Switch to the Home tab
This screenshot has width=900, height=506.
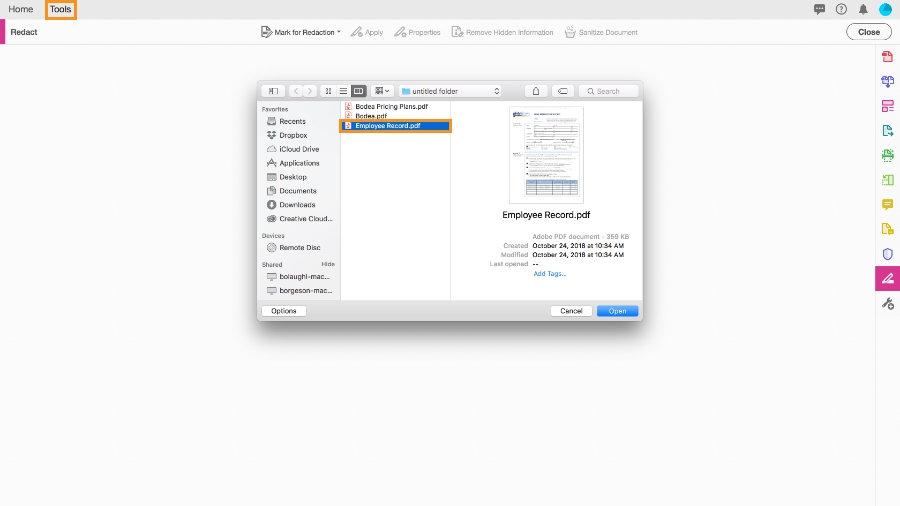(x=21, y=9)
